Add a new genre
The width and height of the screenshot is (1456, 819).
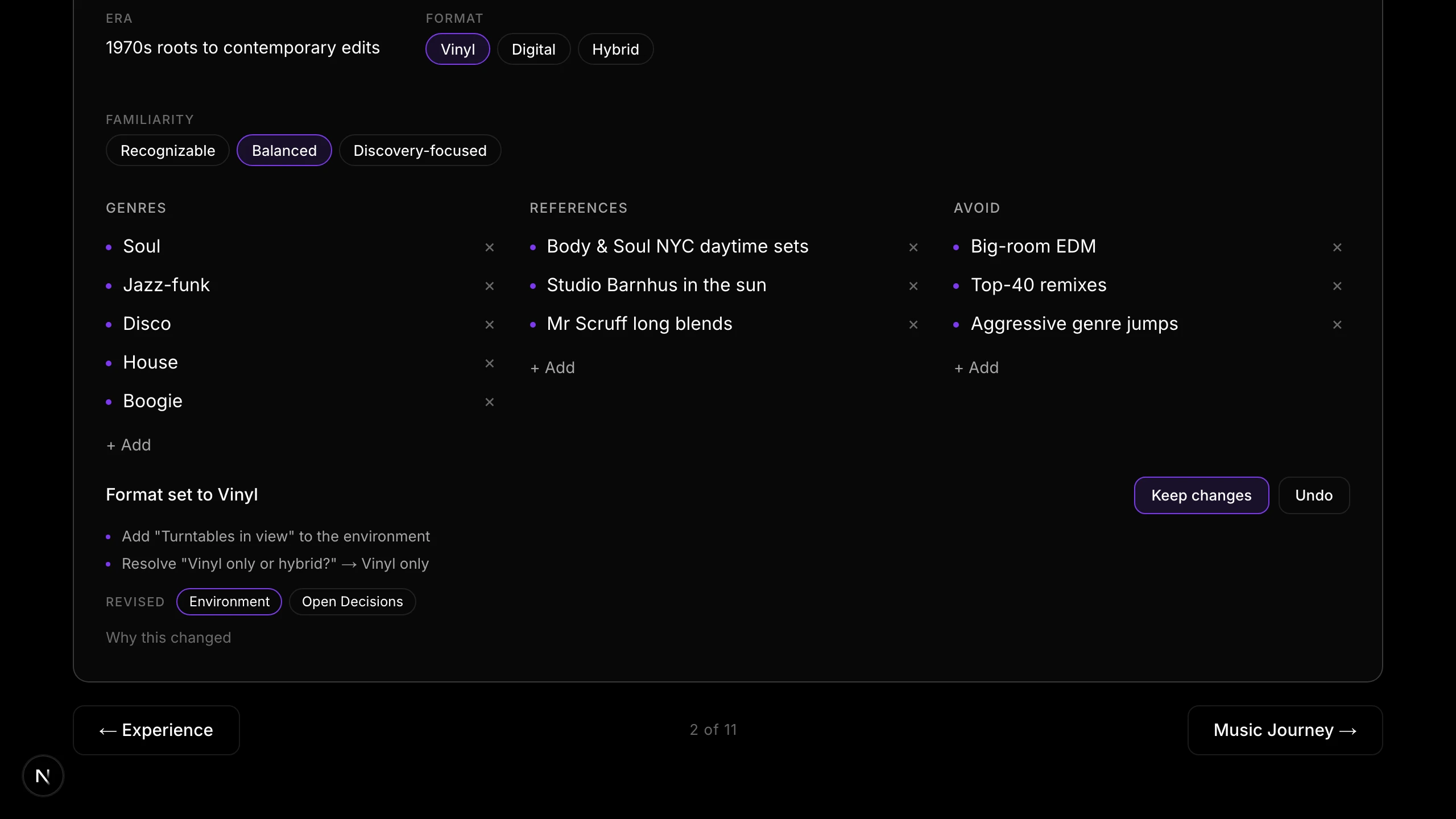129,445
